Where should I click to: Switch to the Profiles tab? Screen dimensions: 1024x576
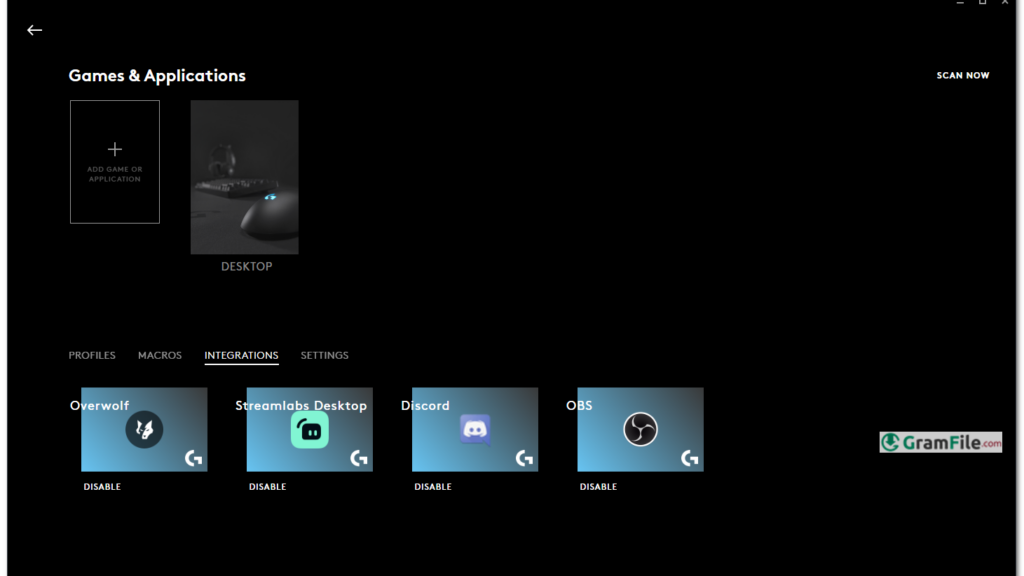click(92, 355)
